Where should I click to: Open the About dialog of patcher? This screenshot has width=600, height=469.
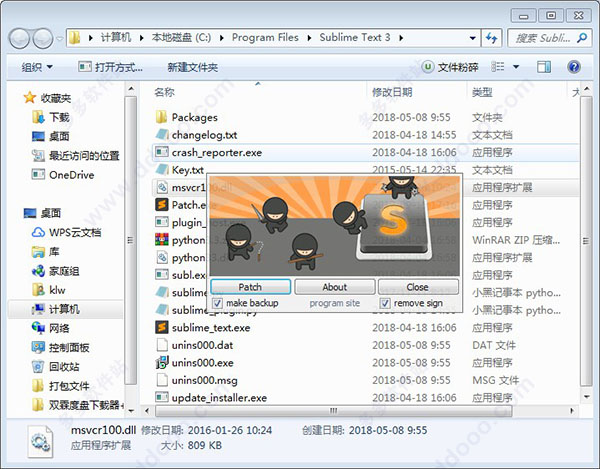(334, 287)
